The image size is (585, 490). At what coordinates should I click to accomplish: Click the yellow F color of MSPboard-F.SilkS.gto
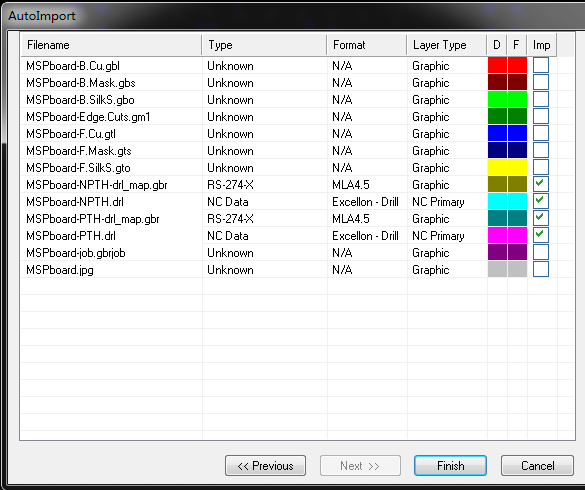point(517,167)
